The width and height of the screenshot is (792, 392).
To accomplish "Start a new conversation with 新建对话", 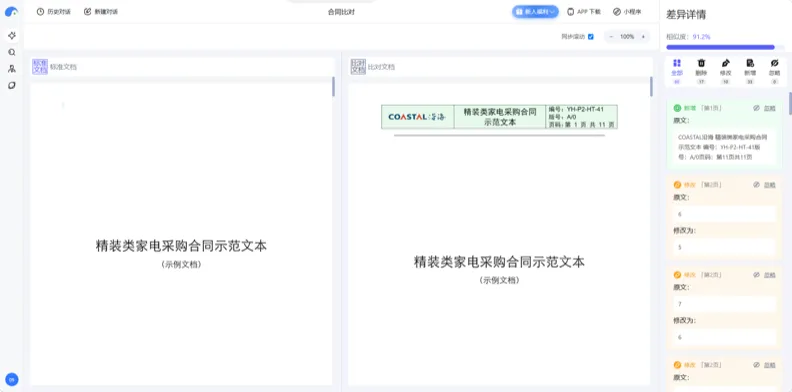I will click(x=101, y=12).
